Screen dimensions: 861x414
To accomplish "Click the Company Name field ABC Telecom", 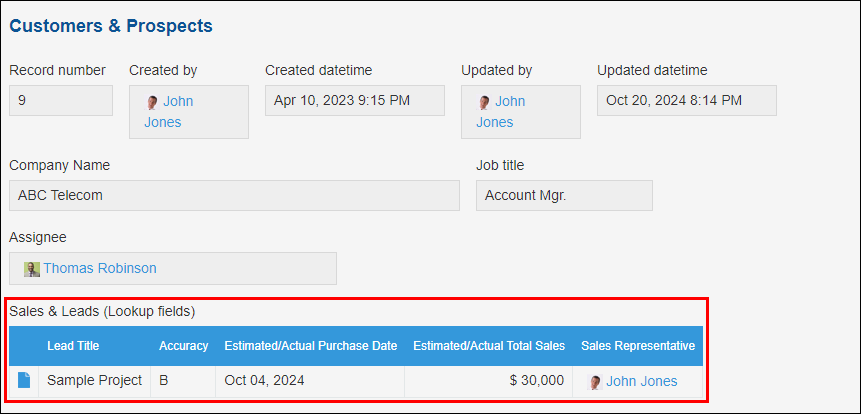I will pos(234,196).
